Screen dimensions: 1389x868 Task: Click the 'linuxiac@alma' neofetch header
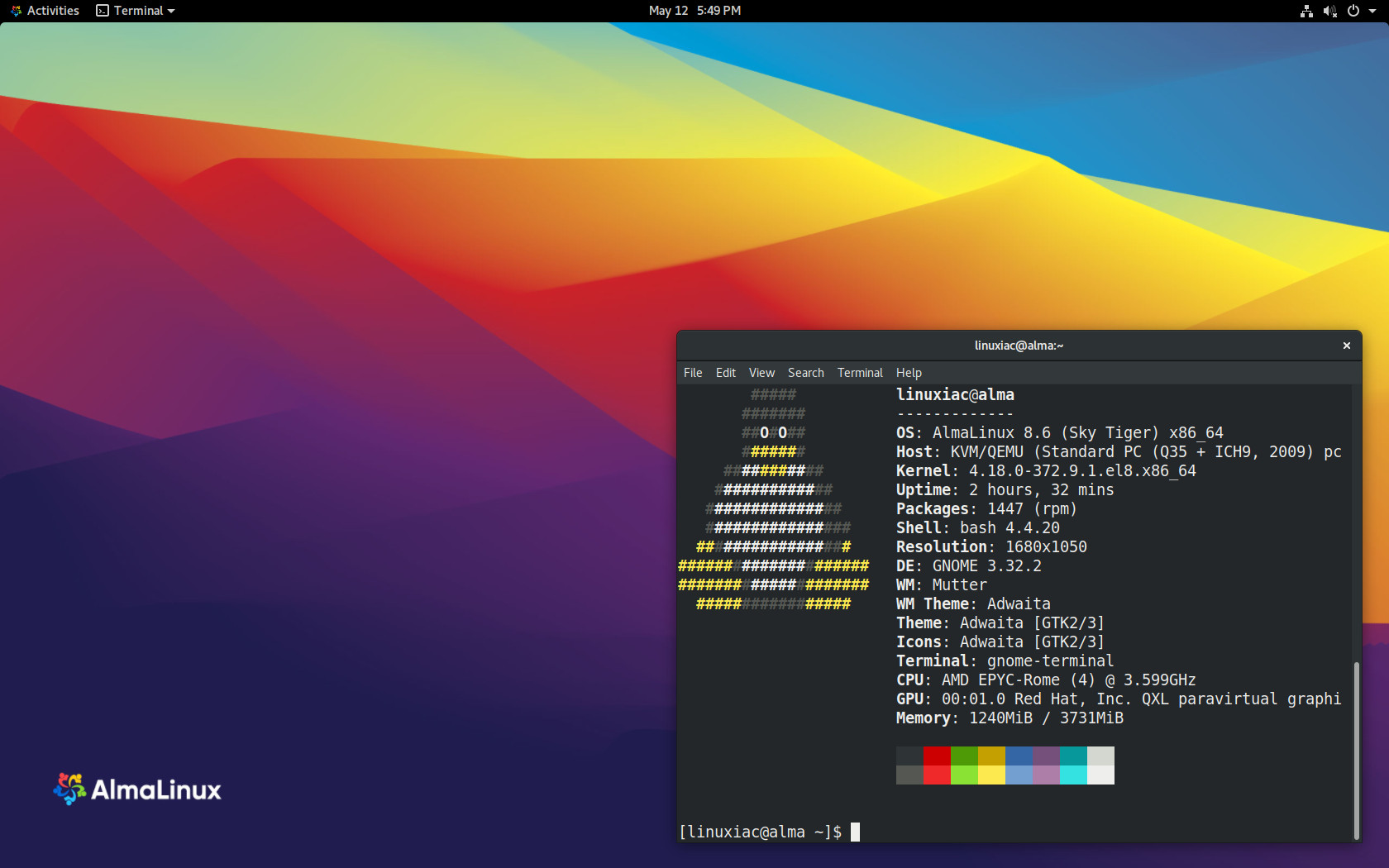pos(955,395)
